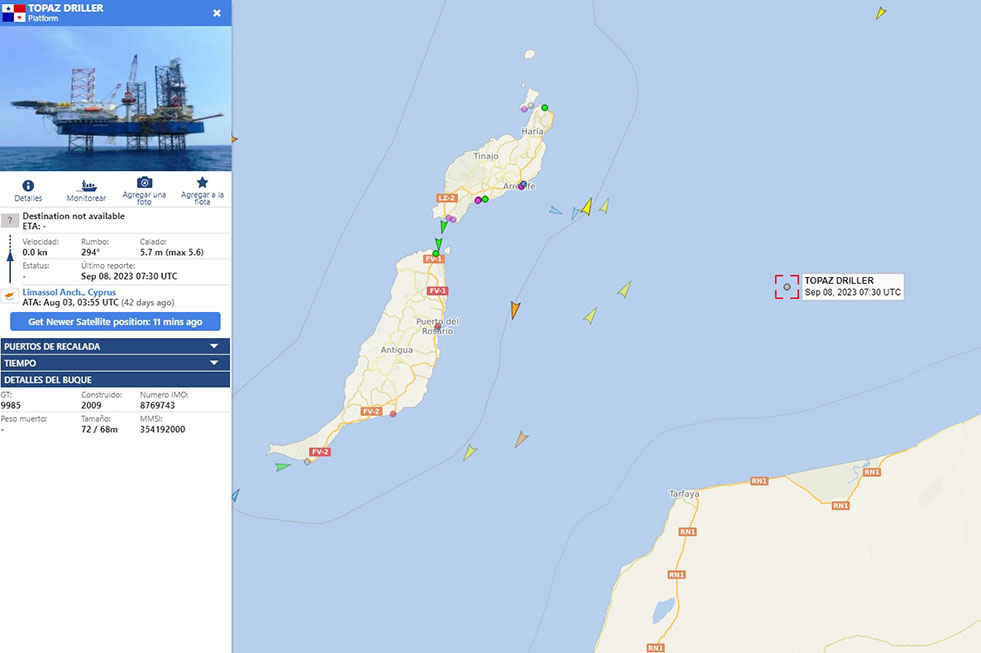Image resolution: width=981 pixels, height=653 pixels.
Task: Click the TOPAZ DRILLER map label tooltip
Action: tap(853, 286)
